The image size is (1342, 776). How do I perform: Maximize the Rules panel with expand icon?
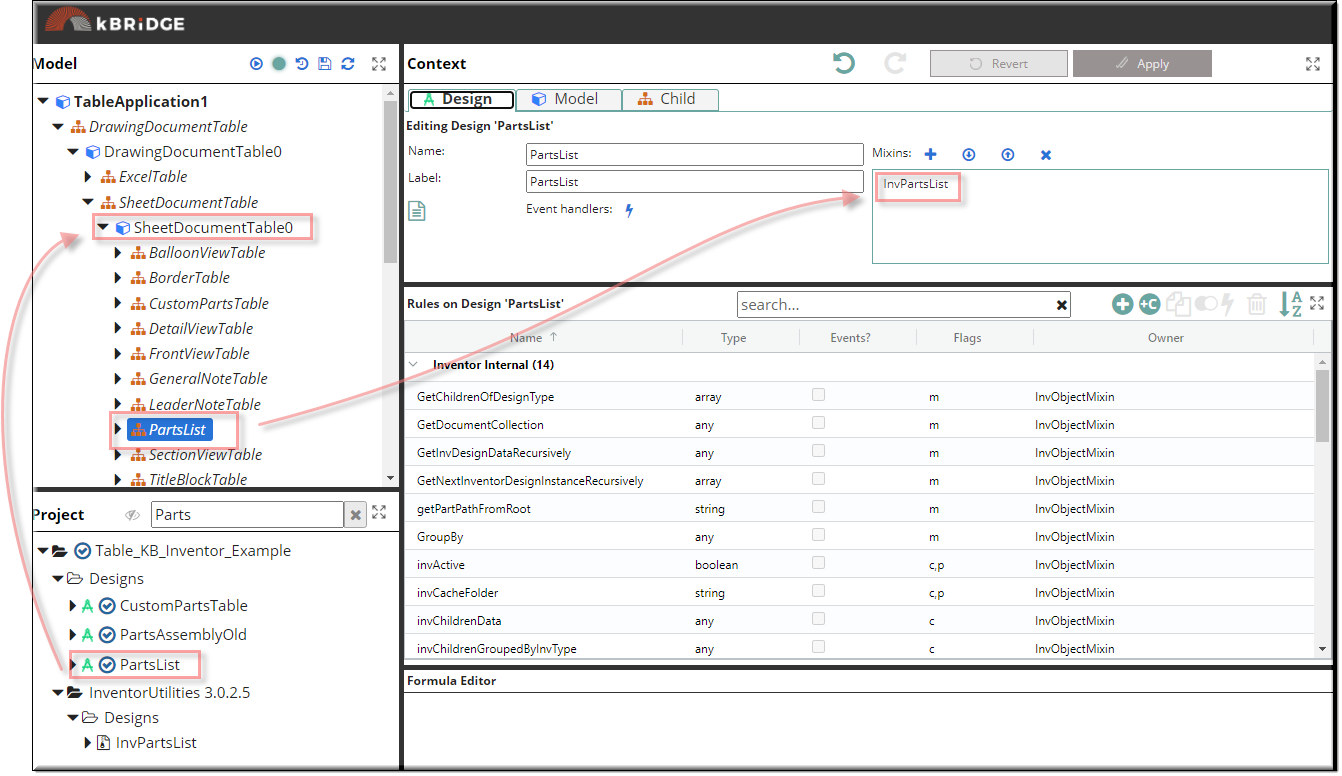tap(1317, 303)
